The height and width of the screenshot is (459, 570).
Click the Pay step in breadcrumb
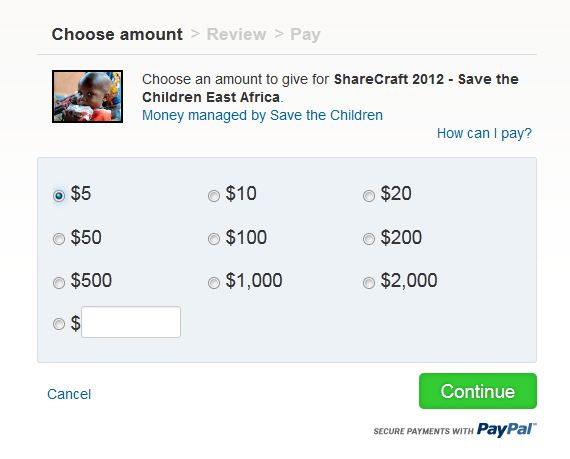pyautogui.click(x=305, y=35)
